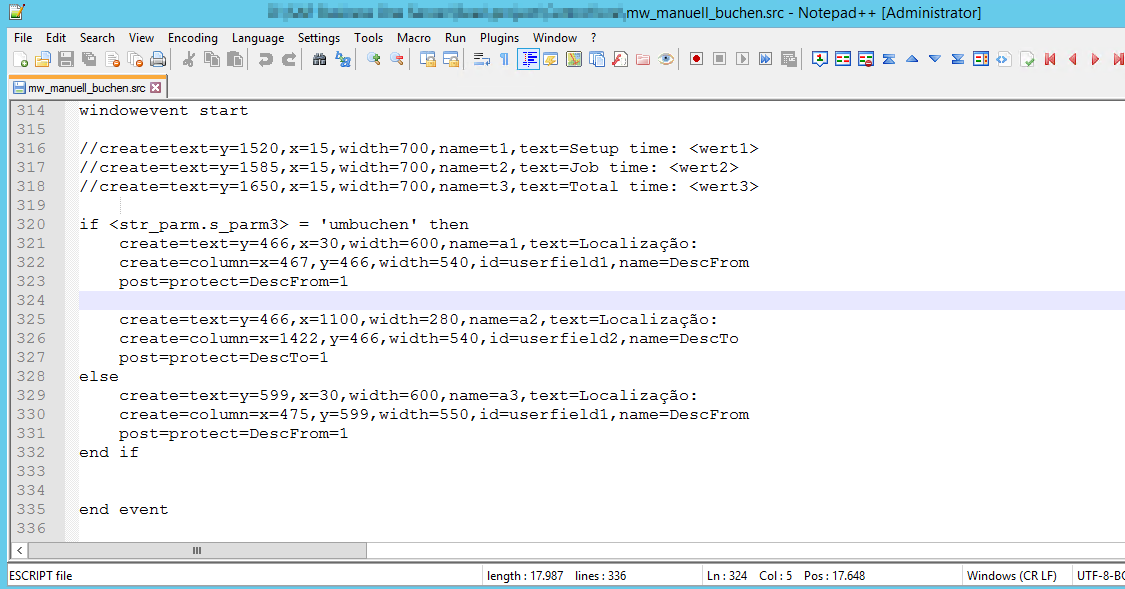Toggle the compare navigation bar icon
The height and width of the screenshot is (589, 1125).
pos(981,60)
